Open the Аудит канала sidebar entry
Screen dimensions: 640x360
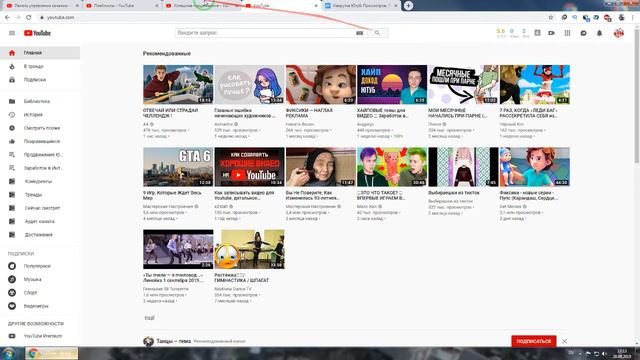(x=40, y=221)
